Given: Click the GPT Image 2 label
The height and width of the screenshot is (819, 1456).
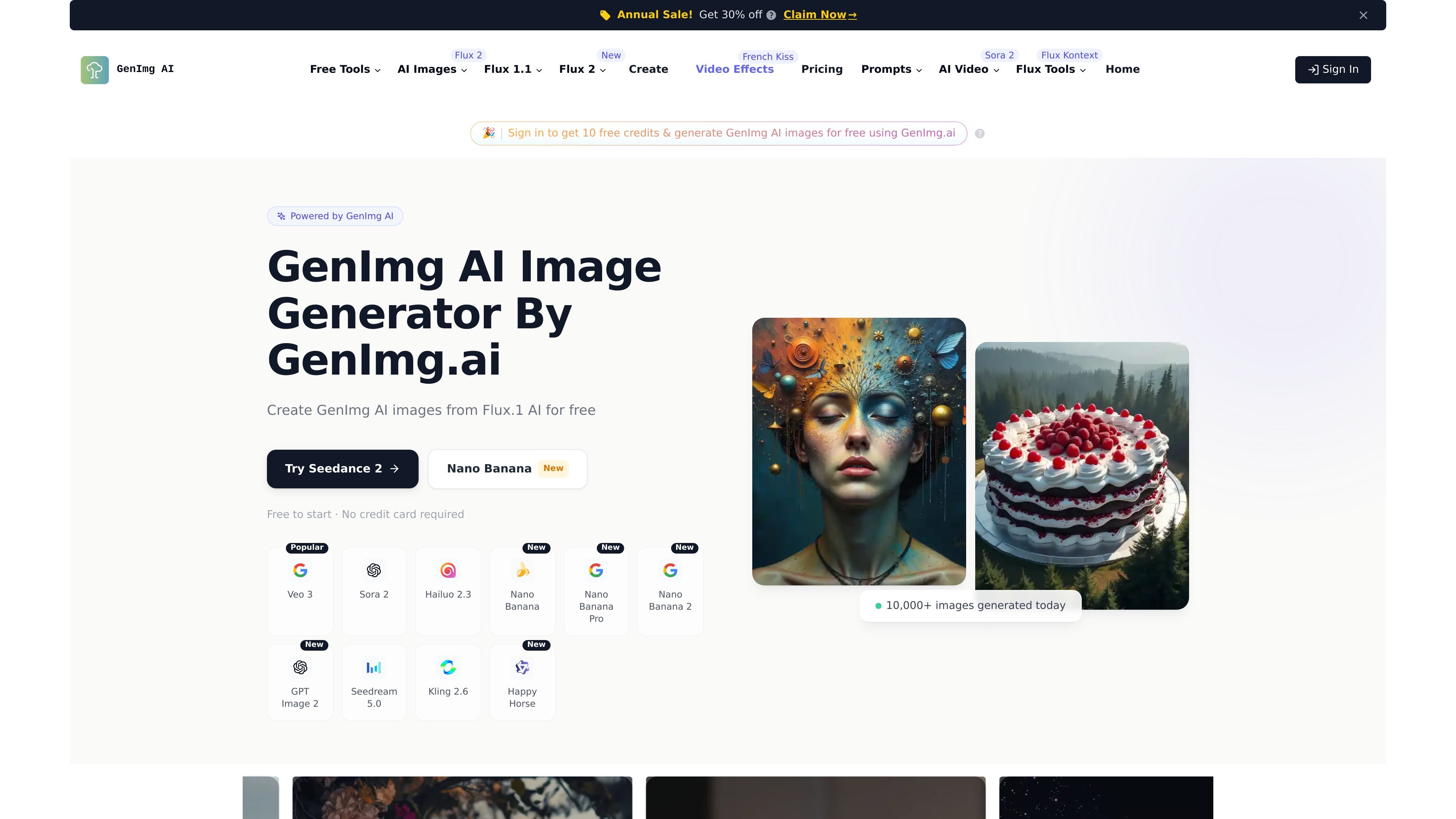Looking at the screenshot, I should tap(300, 698).
